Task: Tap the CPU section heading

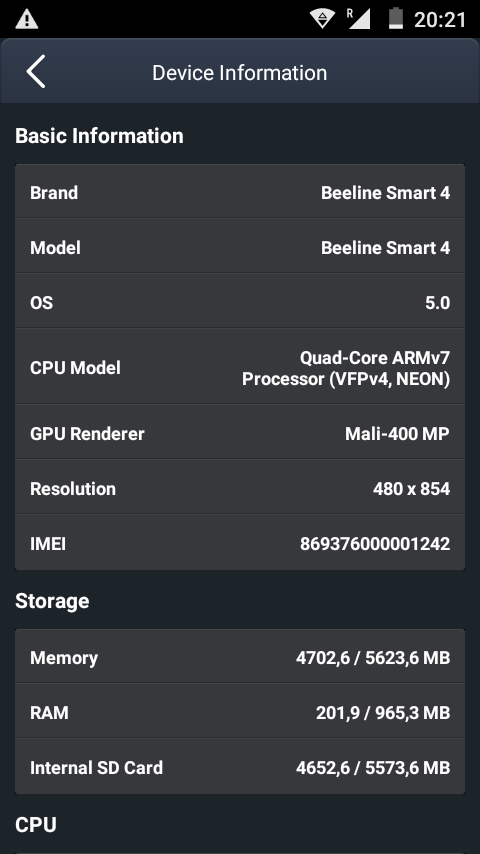Action: (36, 825)
